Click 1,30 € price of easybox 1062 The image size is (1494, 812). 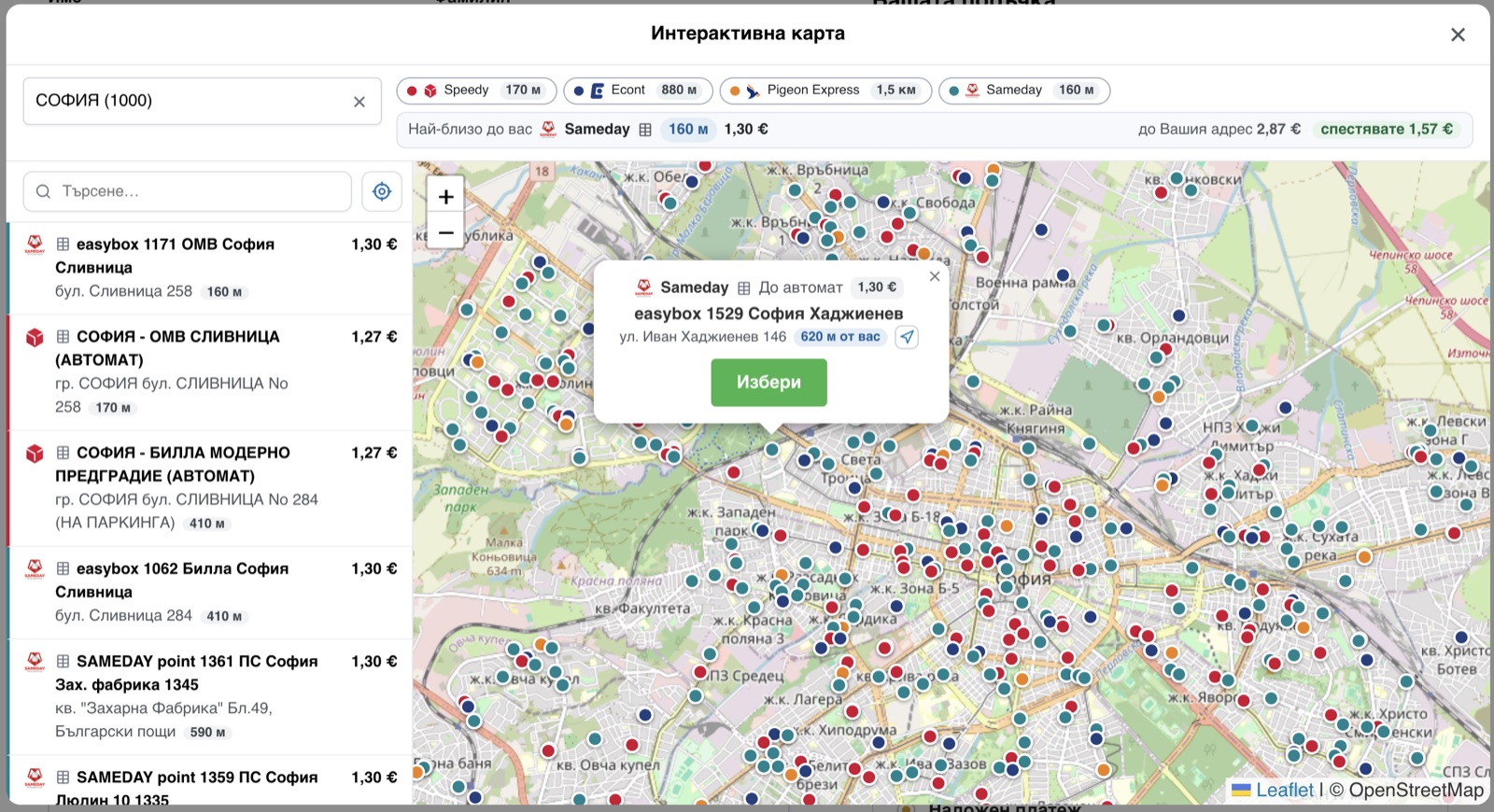pos(374,568)
